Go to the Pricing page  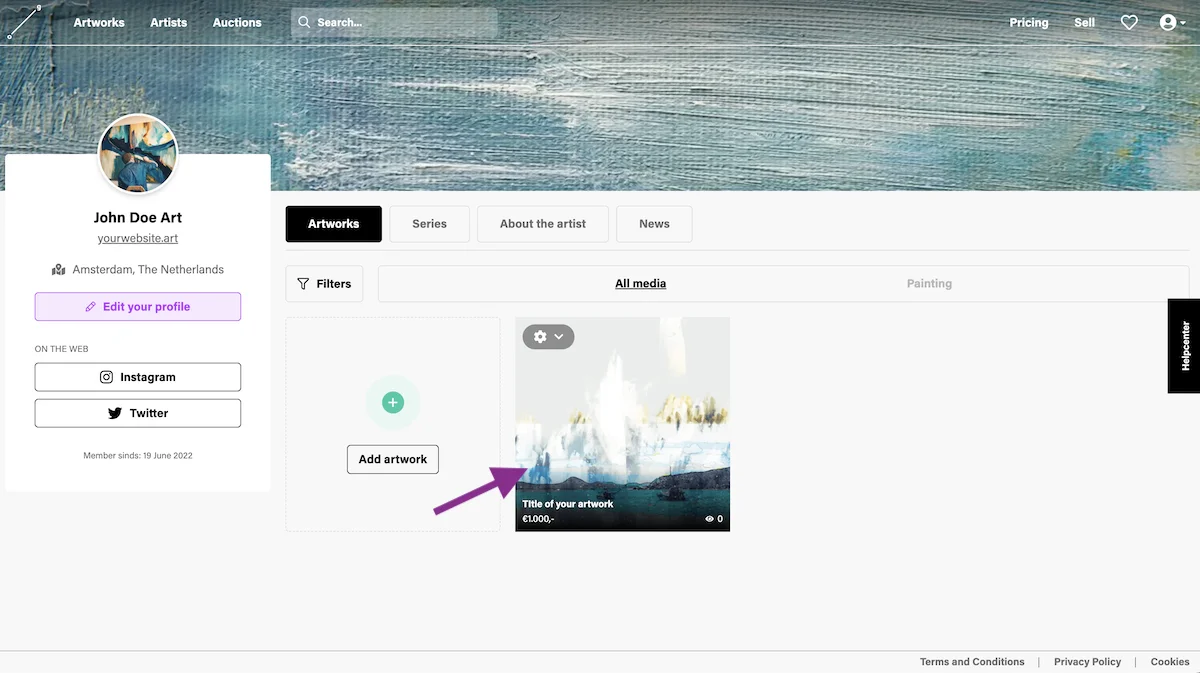[1029, 22]
